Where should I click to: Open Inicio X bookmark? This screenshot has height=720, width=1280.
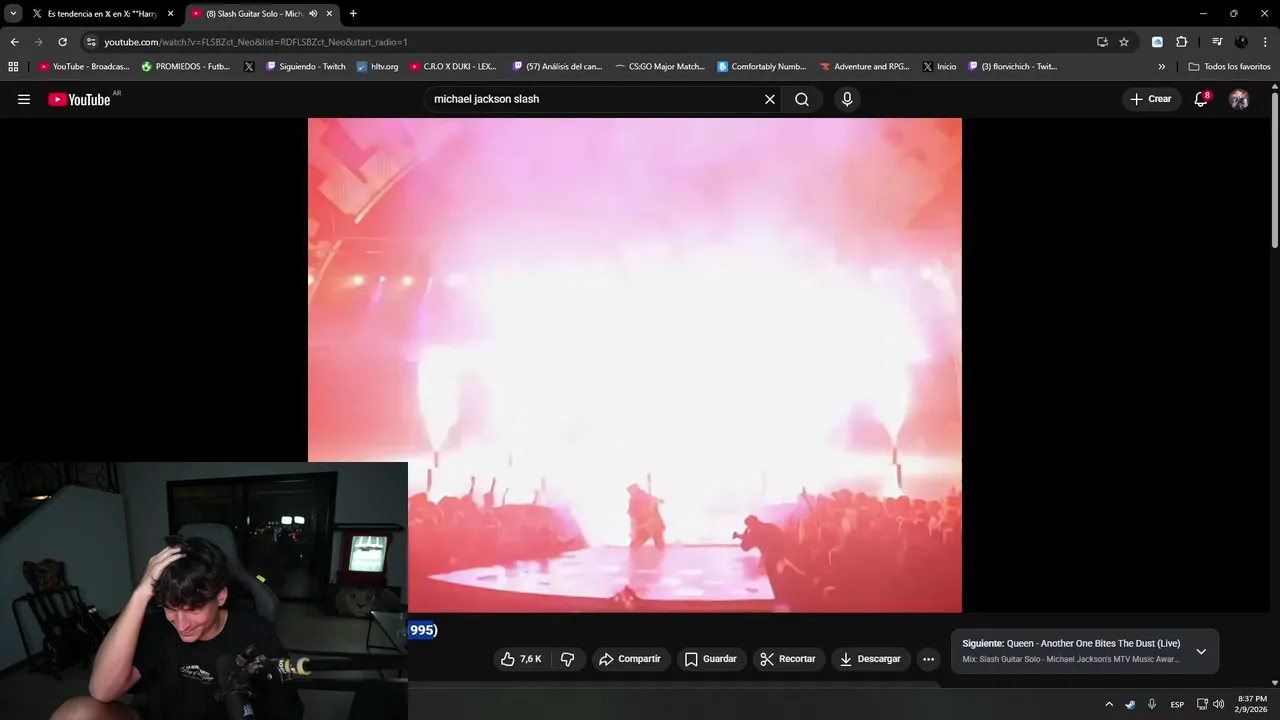point(939,67)
